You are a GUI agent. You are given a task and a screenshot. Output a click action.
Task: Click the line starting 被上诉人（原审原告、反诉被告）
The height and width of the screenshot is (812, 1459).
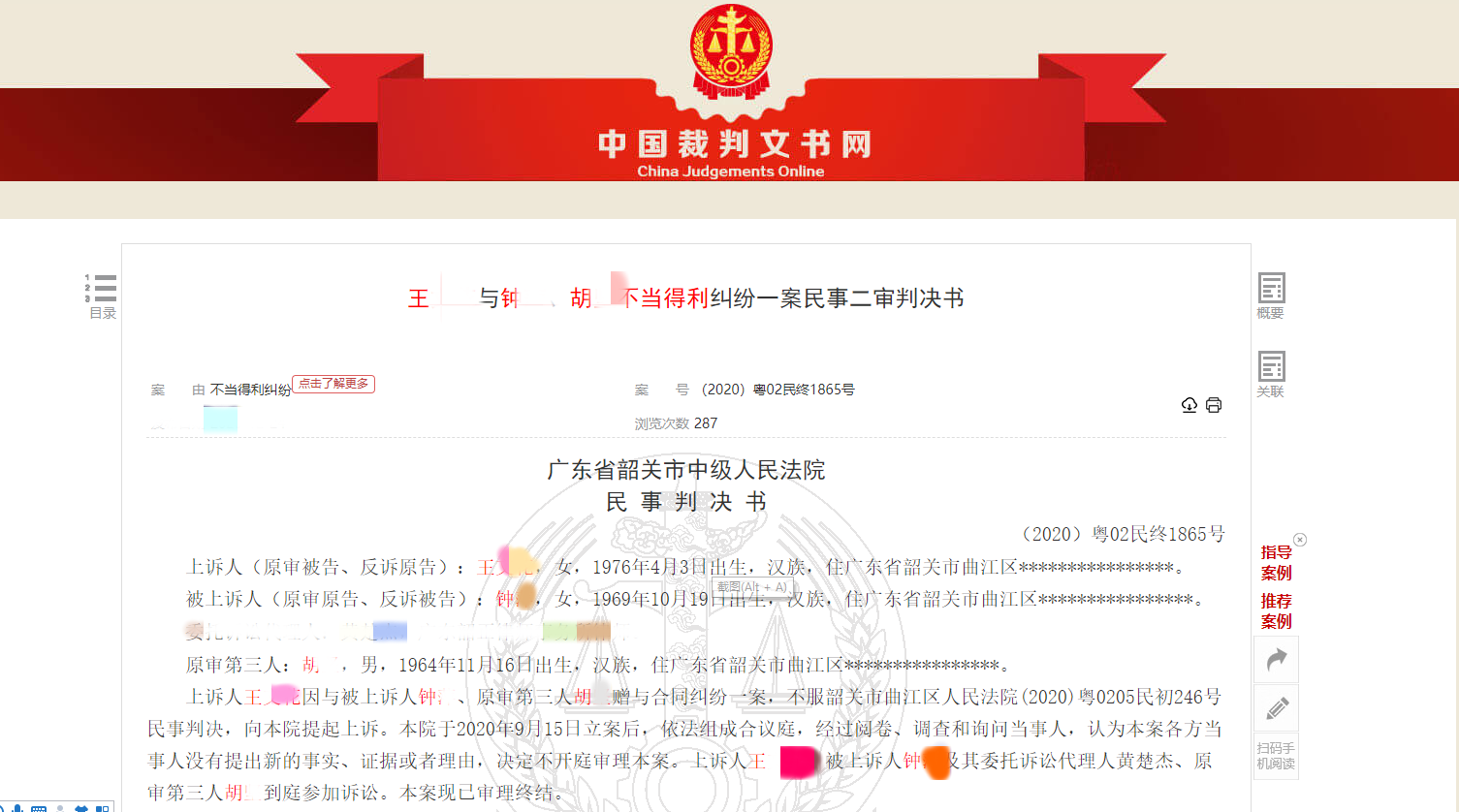point(695,599)
